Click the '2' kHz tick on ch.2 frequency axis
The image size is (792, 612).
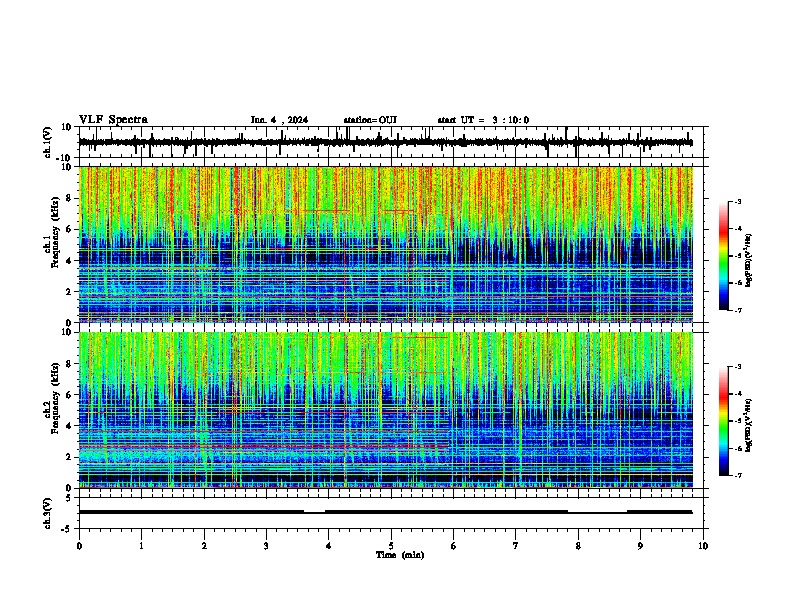[69, 457]
